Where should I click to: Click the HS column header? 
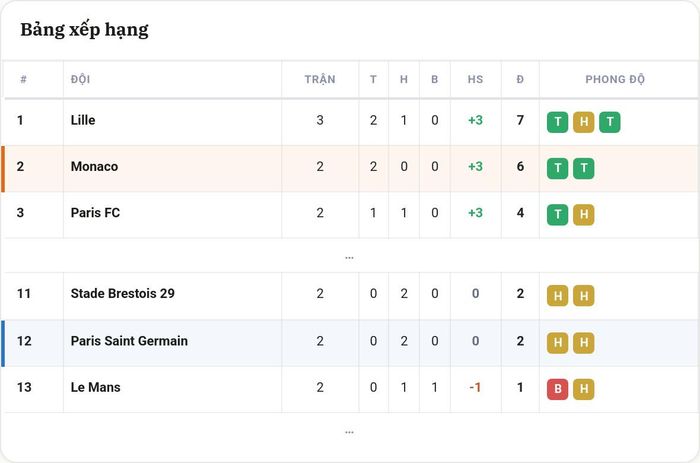475,79
